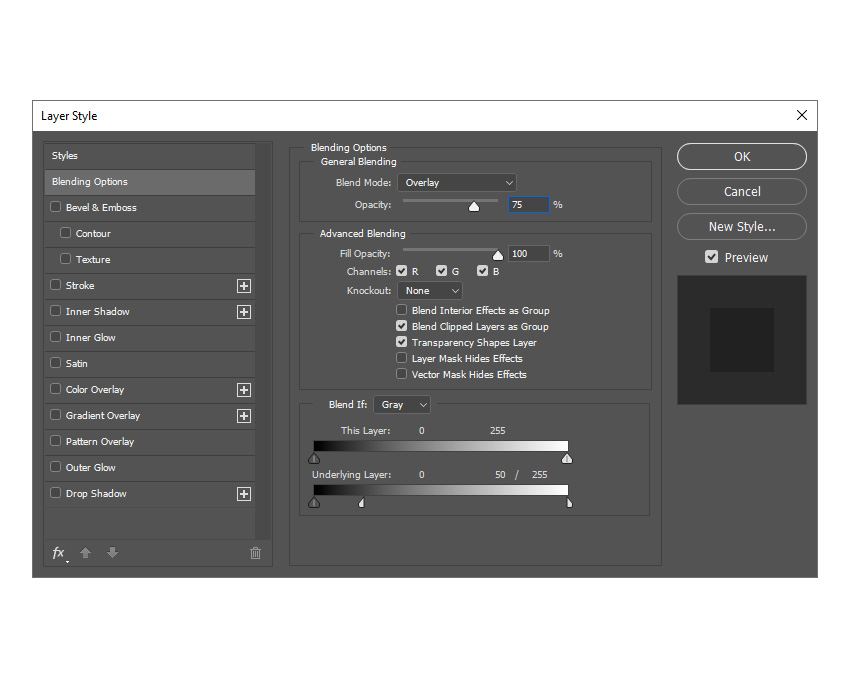Click the fx icon at panel bottom
Viewport: 850px width, 678px height.
pyautogui.click(x=57, y=552)
